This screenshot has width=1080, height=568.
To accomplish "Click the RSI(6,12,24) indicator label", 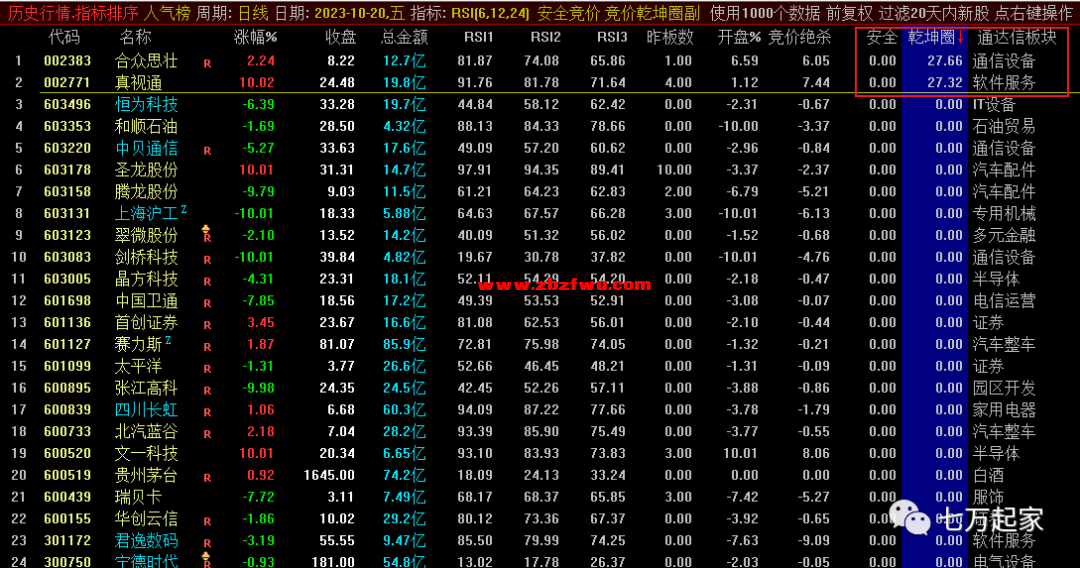I will 490,13.
